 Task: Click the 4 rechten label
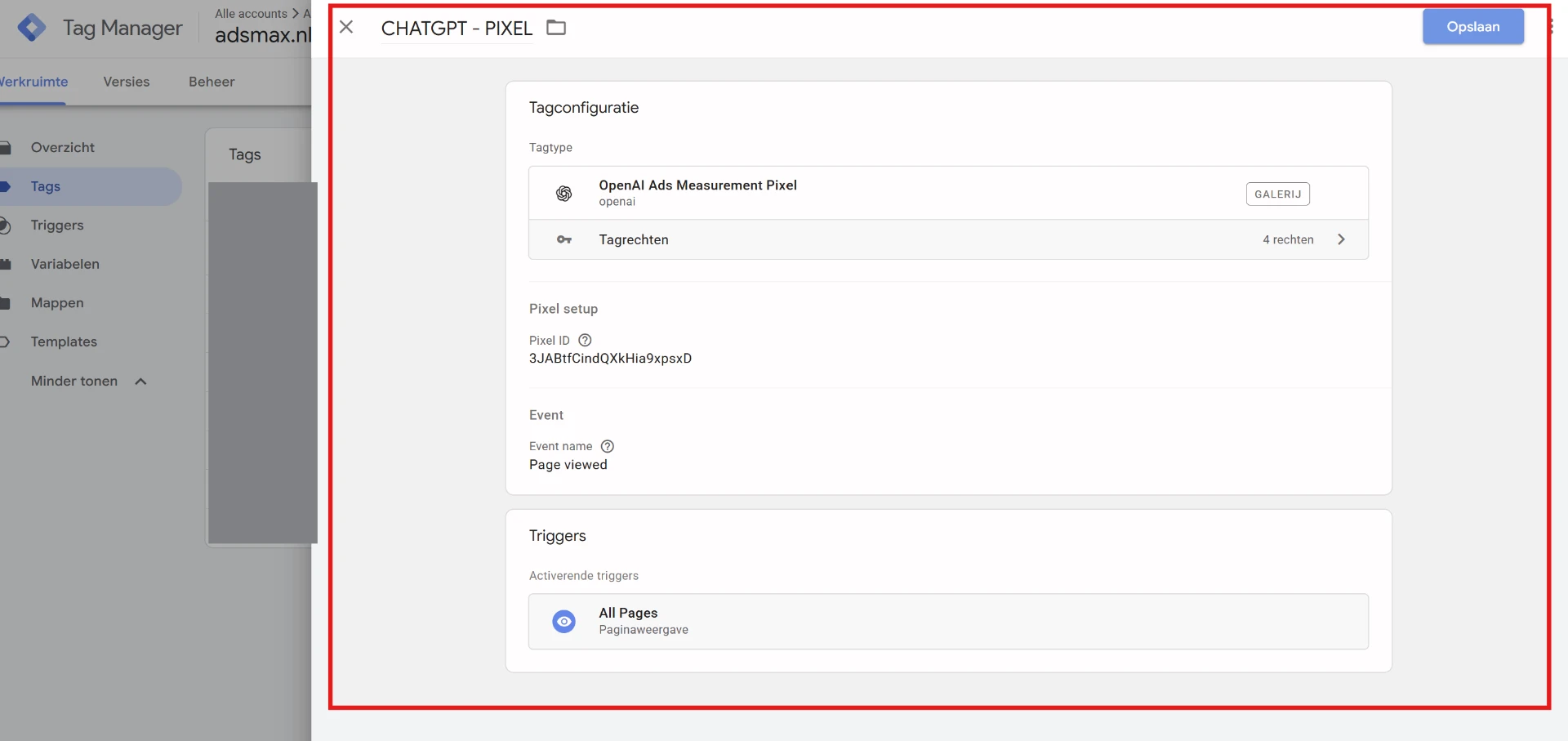tap(1288, 239)
